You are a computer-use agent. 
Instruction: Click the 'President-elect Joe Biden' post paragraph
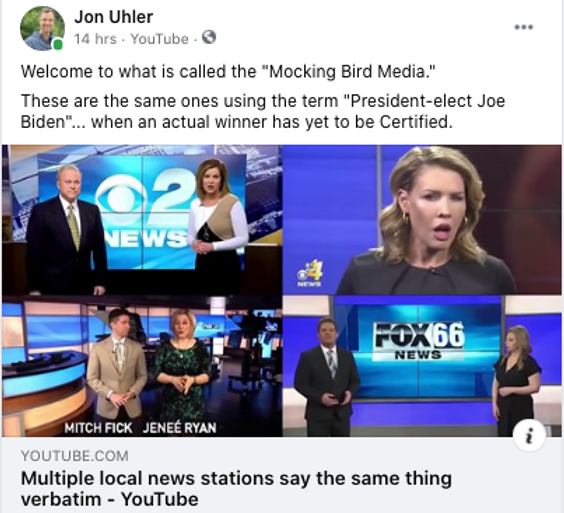[263, 111]
